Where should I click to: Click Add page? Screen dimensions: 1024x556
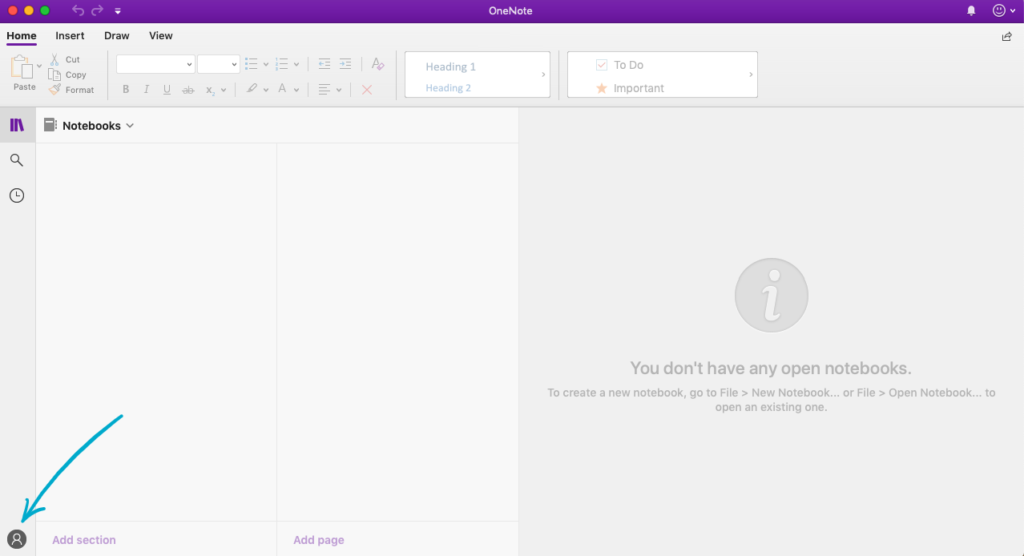(318, 540)
